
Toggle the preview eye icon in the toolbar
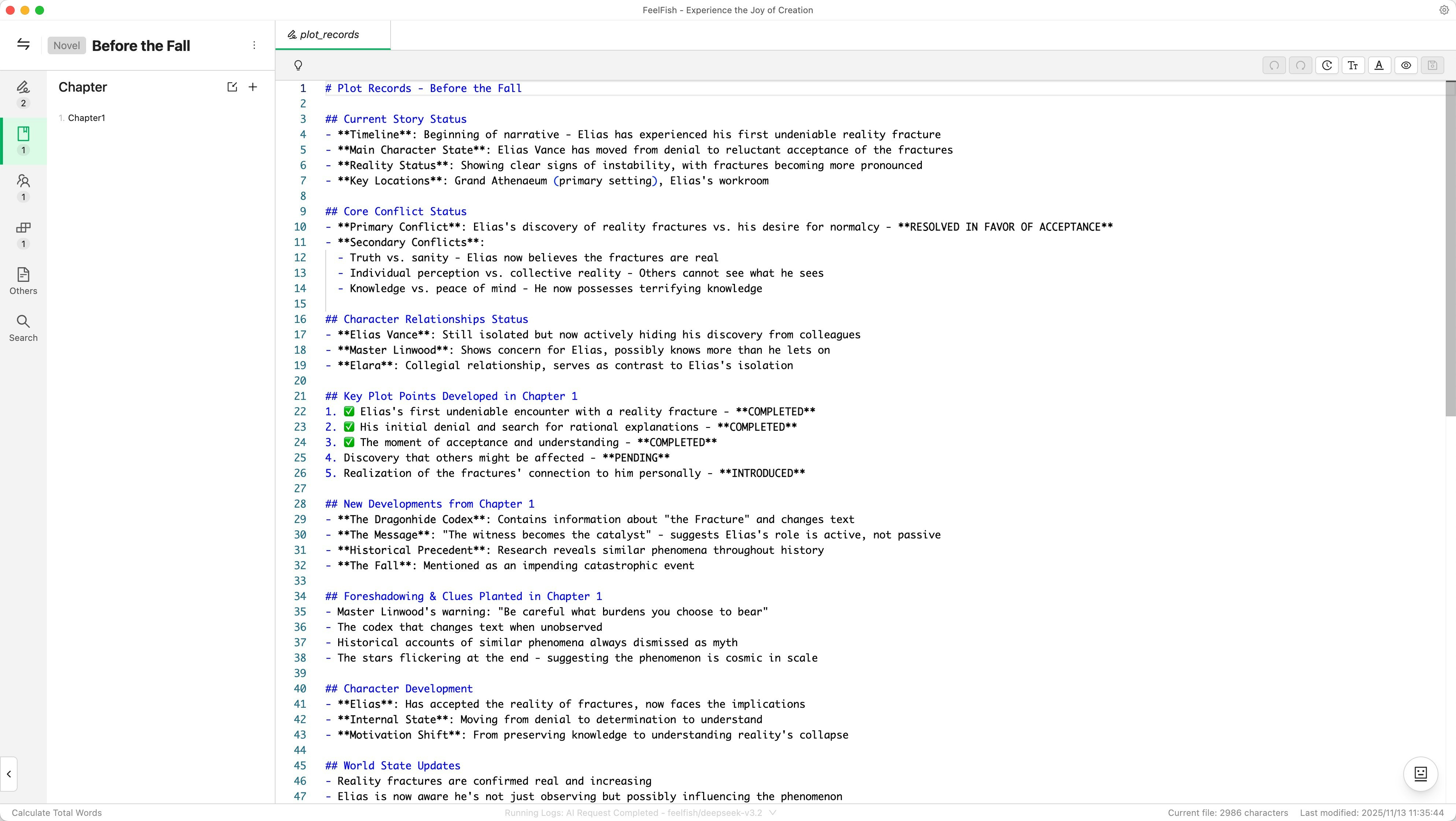click(x=1406, y=65)
